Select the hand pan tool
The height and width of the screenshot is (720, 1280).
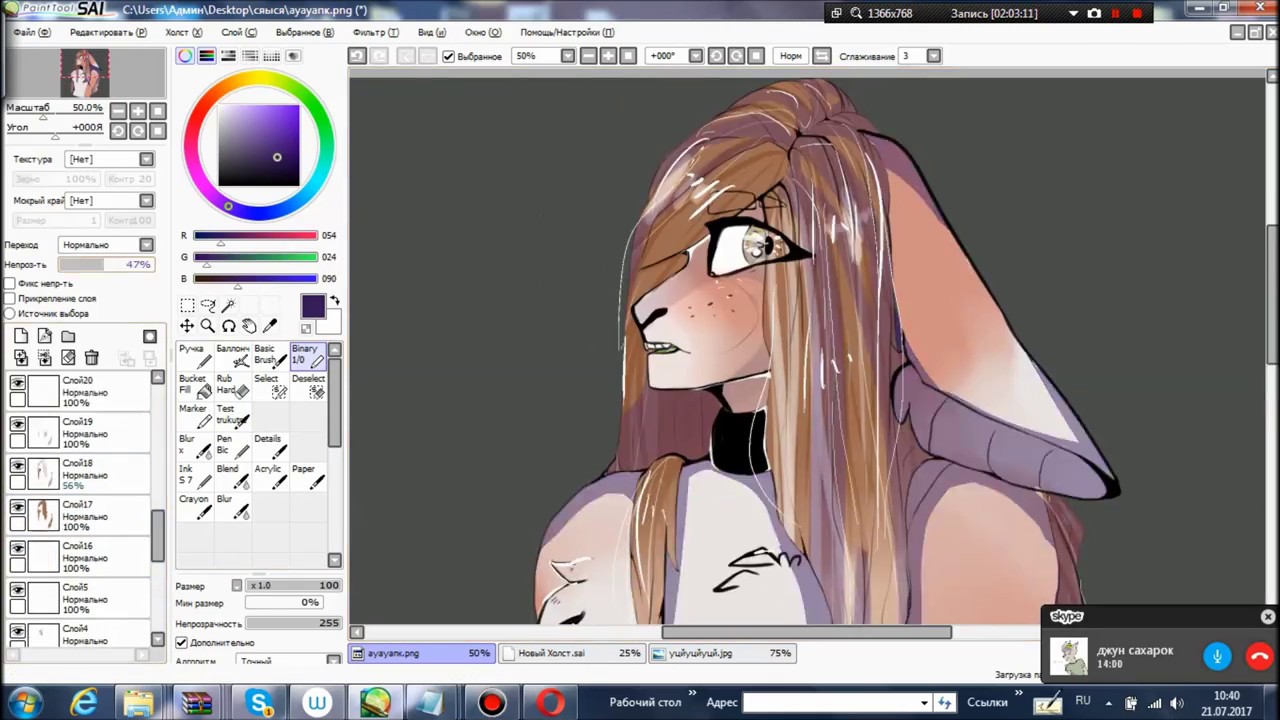[x=249, y=326]
